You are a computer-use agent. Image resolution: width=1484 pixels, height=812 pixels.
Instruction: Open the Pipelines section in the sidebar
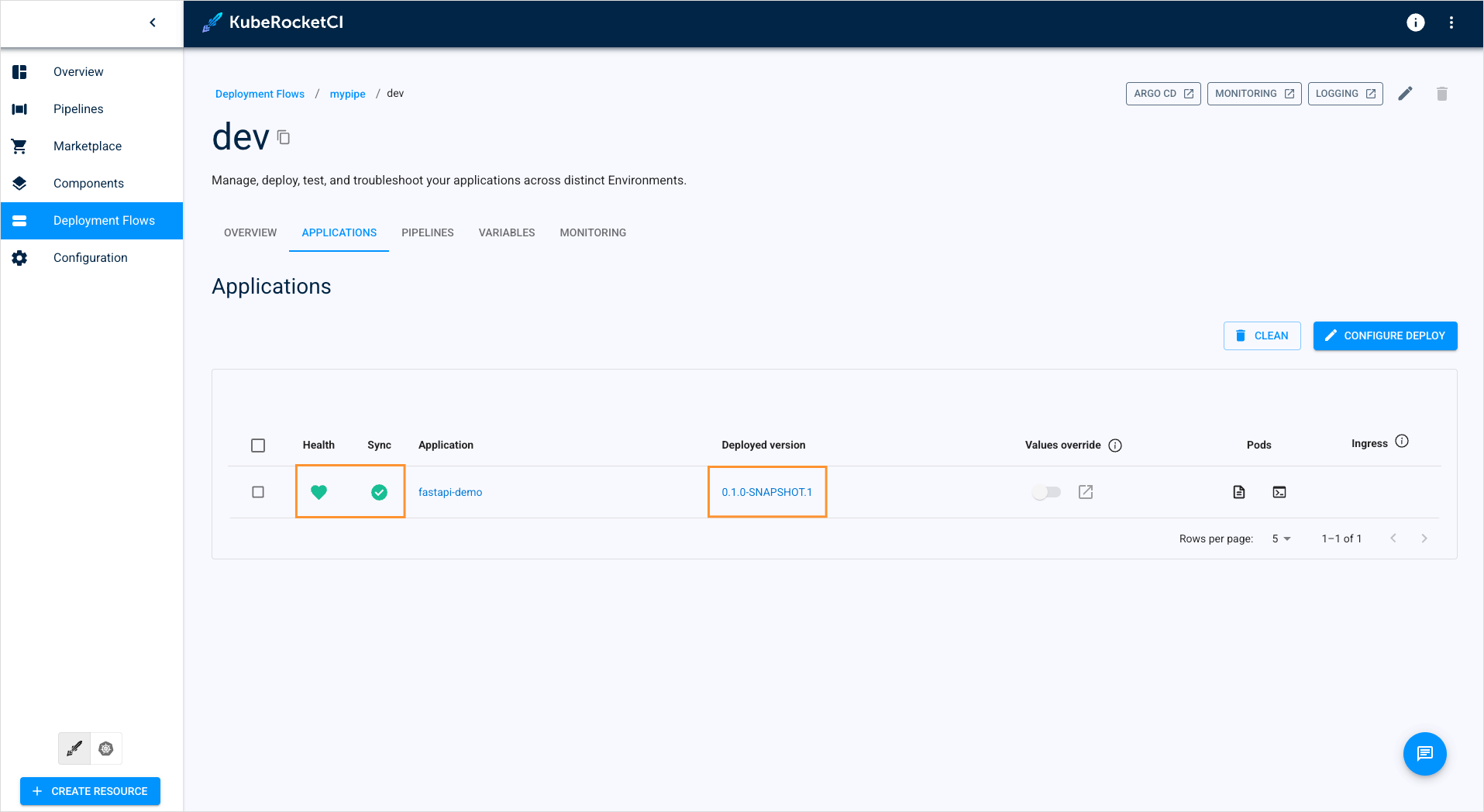[77, 108]
